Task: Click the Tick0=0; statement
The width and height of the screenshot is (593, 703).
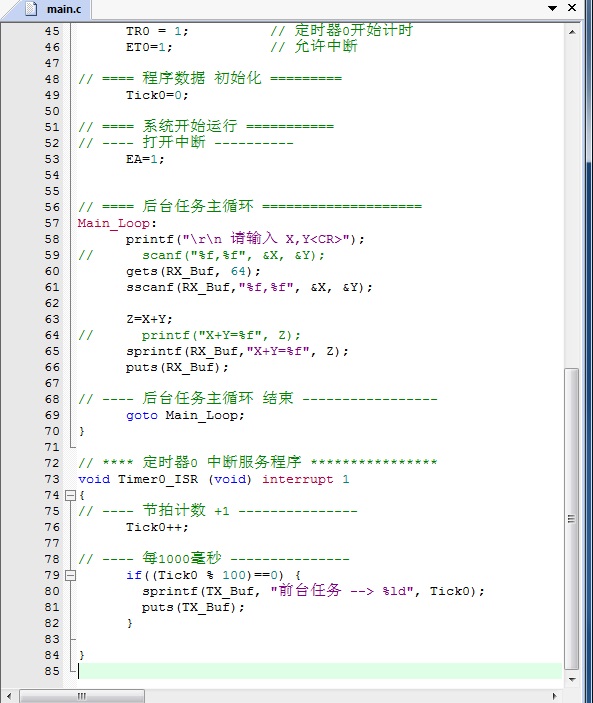Action: [157, 95]
